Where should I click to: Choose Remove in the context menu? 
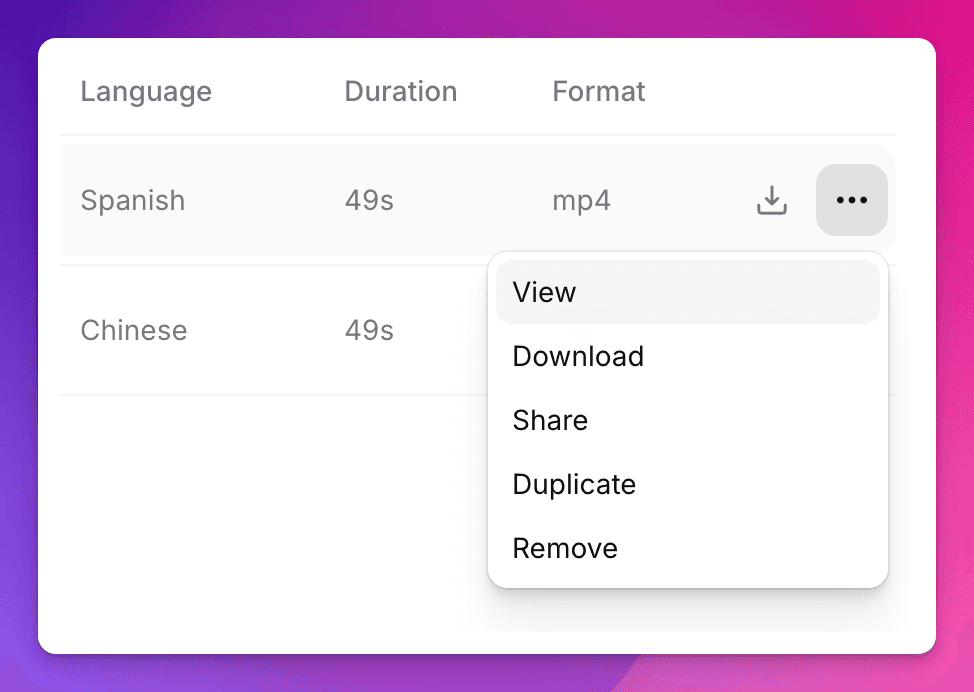pos(688,548)
